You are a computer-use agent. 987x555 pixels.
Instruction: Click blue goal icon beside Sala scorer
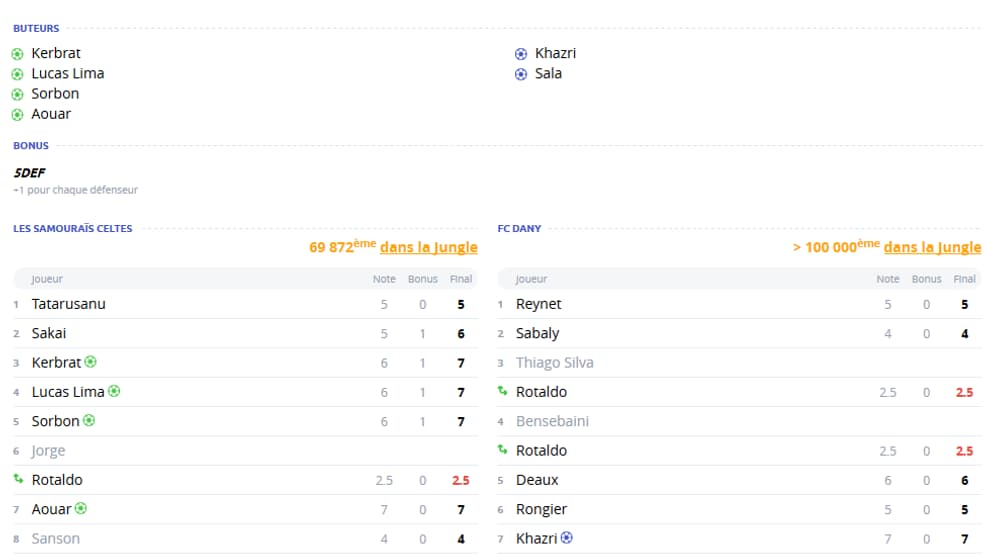tap(521, 74)
